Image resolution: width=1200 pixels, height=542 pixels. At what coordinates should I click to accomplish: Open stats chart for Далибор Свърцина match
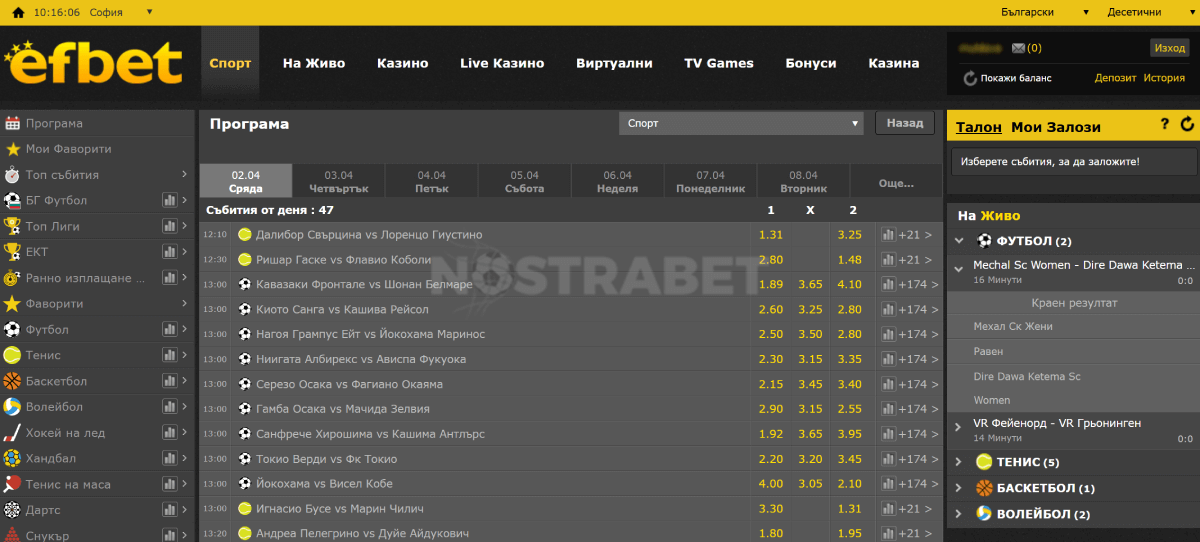click(888, 235)
